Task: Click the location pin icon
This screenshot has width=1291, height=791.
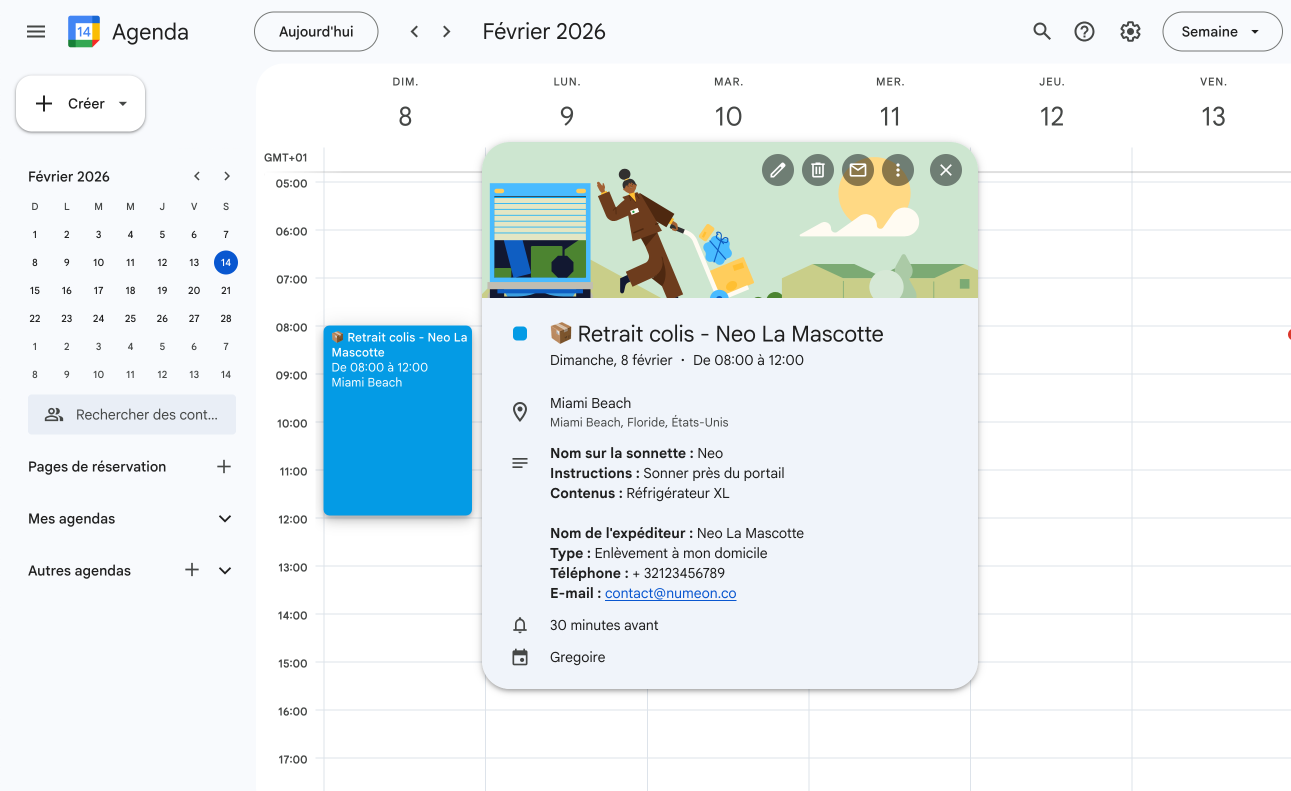Action: click(520, 412)
